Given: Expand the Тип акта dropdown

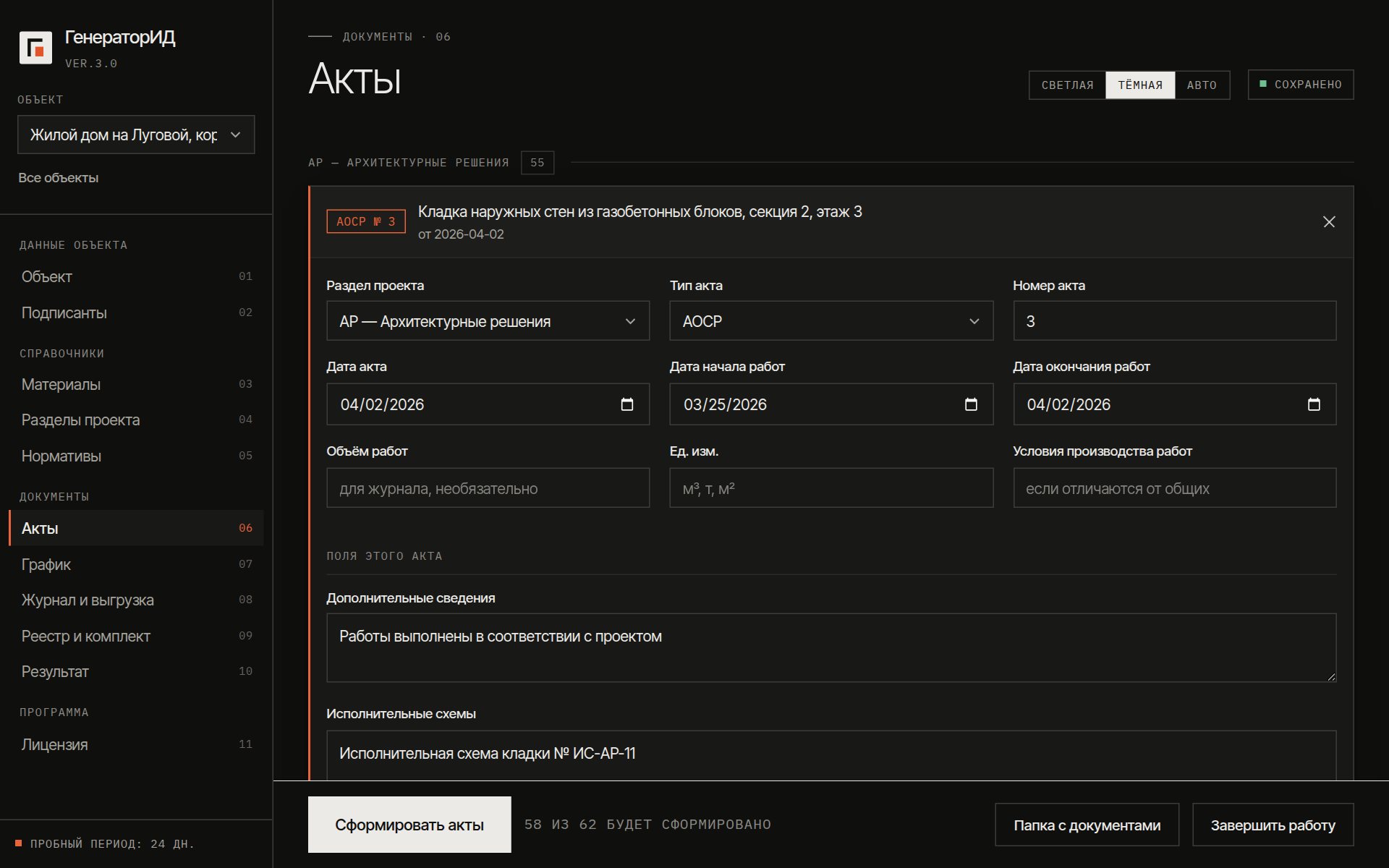Looking at the screenshot, I should tap(831, 321).
